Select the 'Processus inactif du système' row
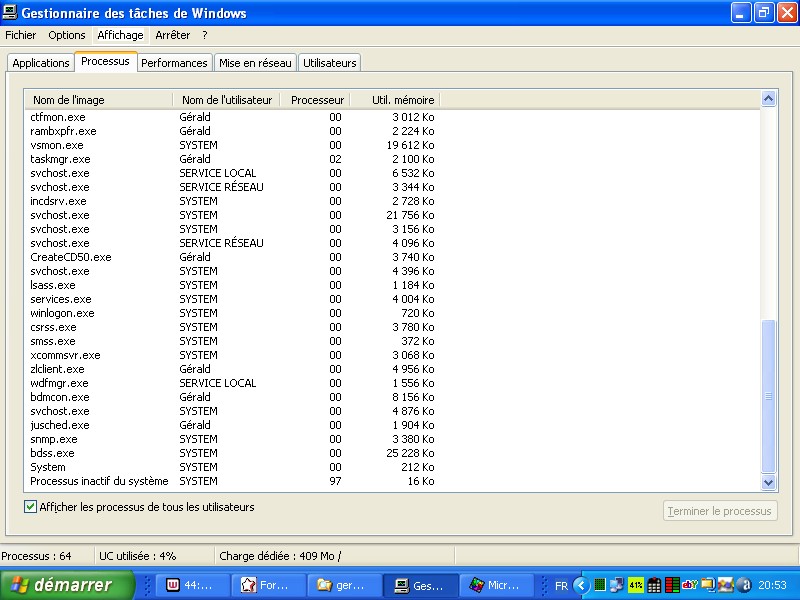Image resolution: width=800 pixels, height=600 pixels. pos(232,481)
